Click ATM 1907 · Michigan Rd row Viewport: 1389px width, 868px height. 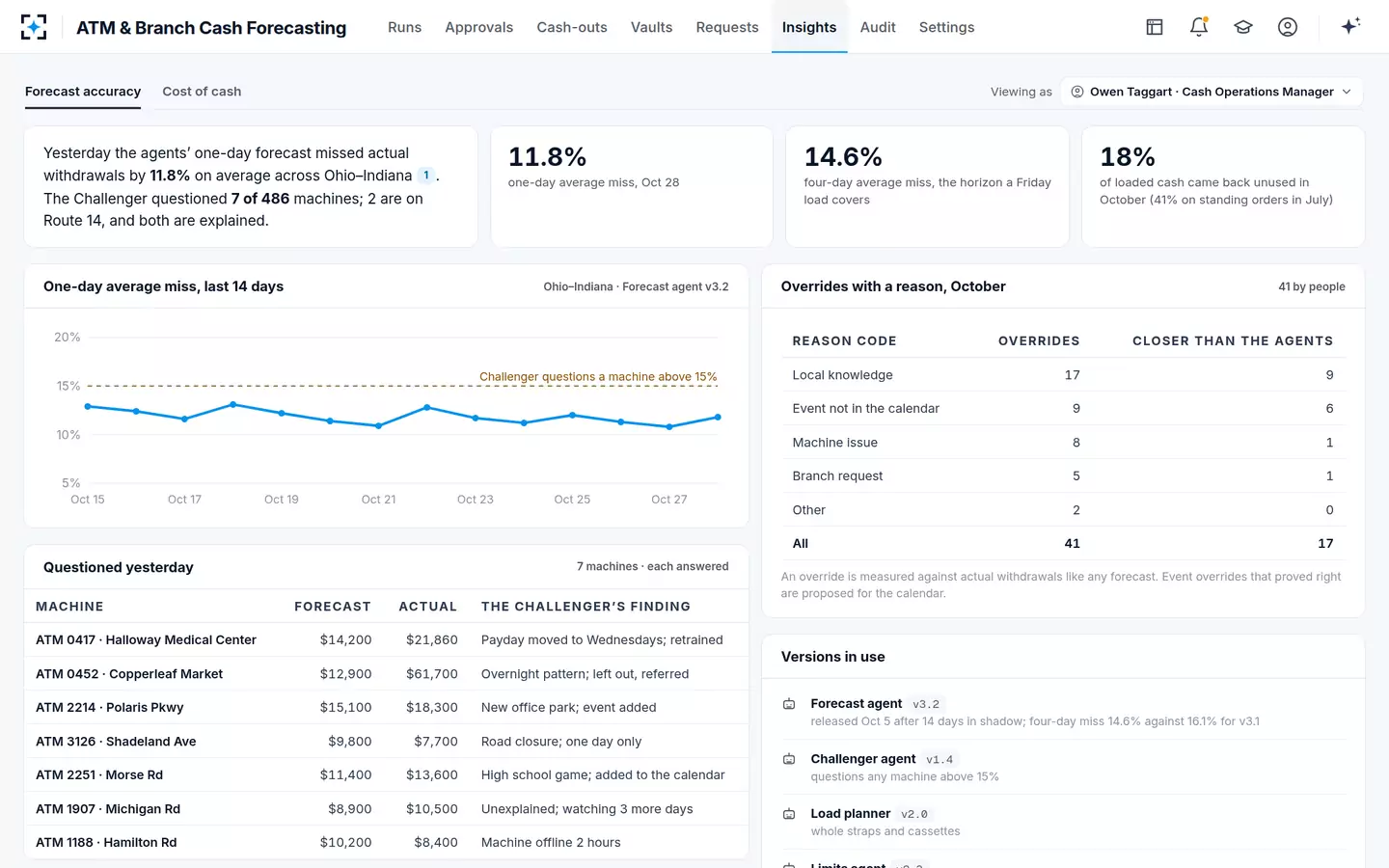[x=386, y=809]
